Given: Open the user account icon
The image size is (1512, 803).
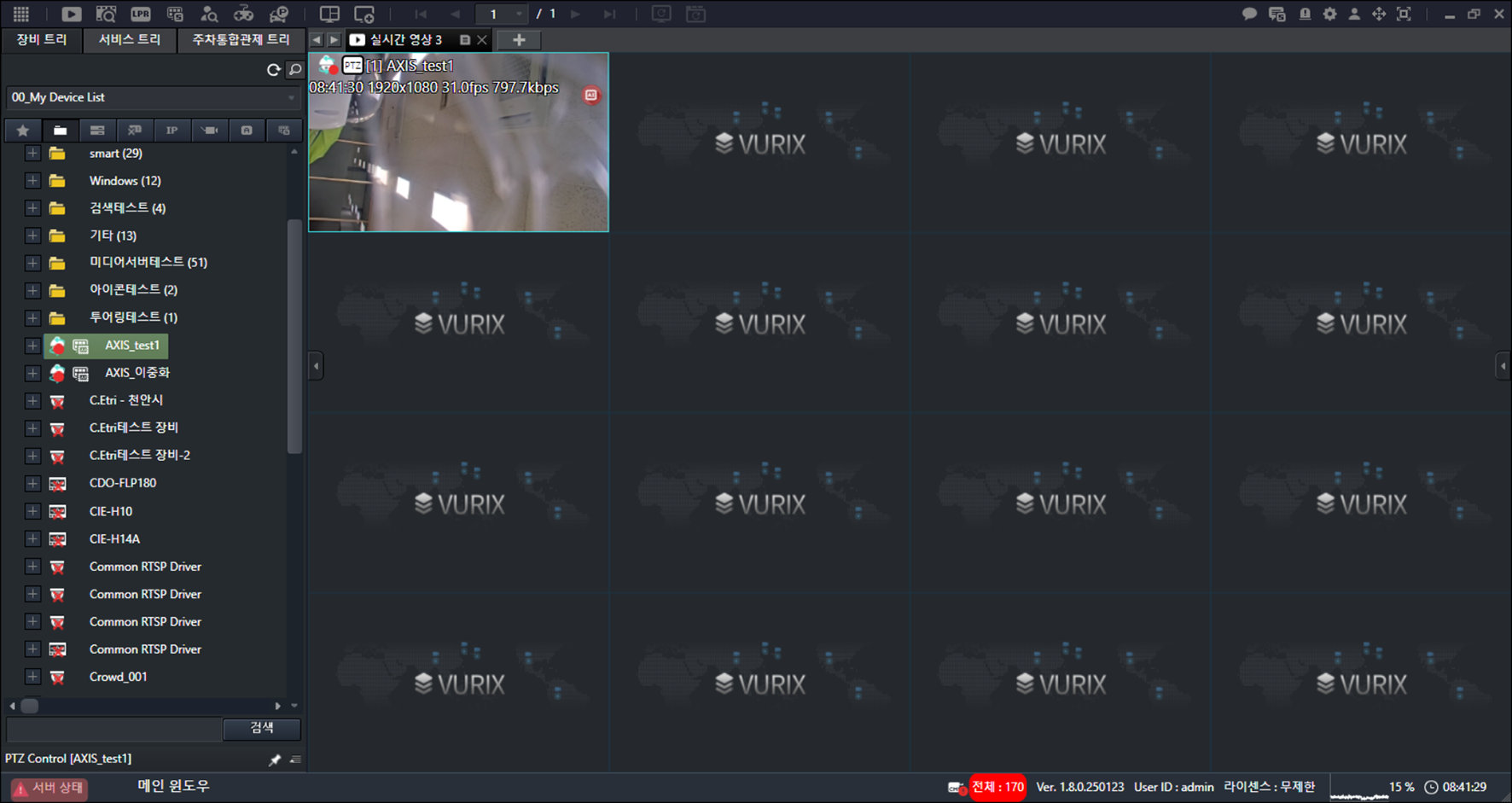Looking at the screenshot, I should click(1354, 14).
